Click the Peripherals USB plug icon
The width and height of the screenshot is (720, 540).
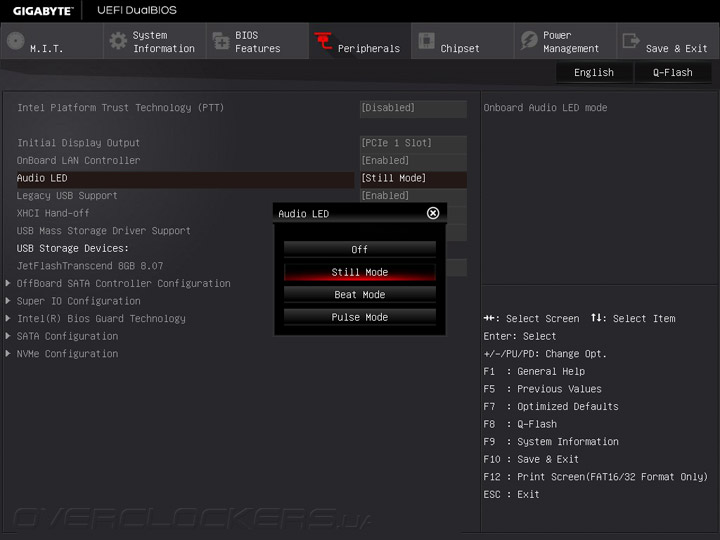click(324, 41)
